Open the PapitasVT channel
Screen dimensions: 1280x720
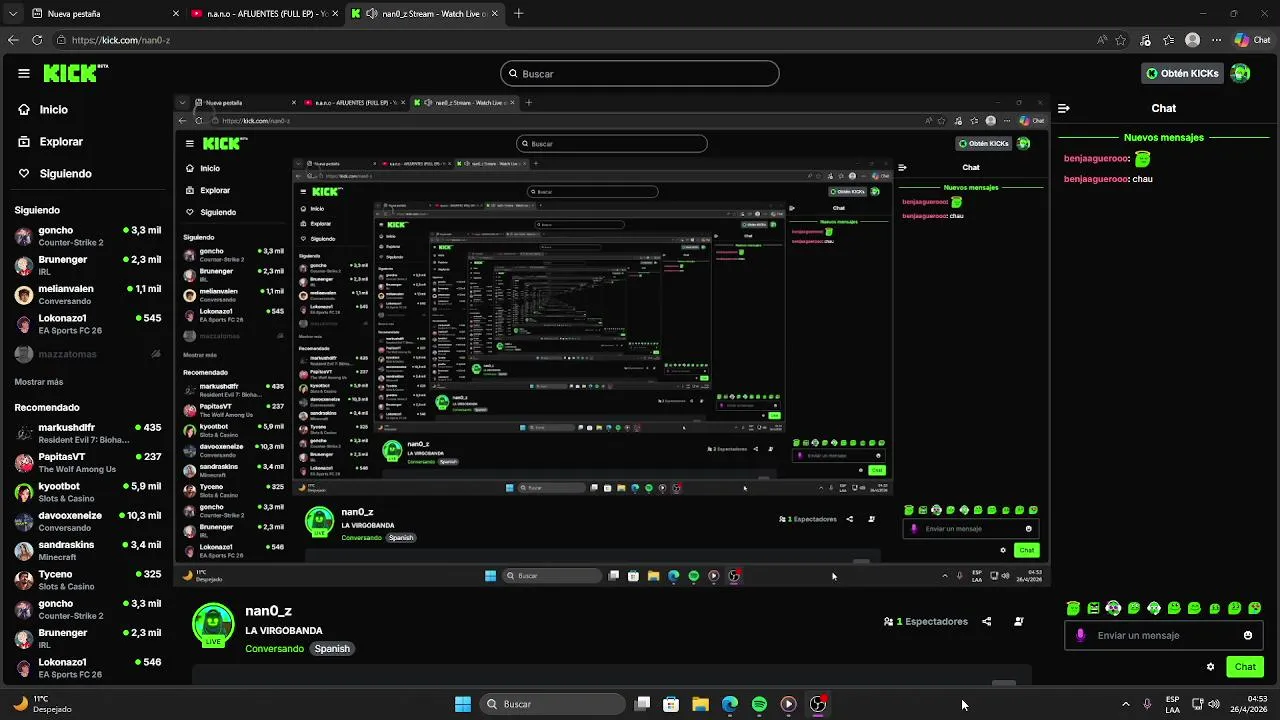(88, 462)
